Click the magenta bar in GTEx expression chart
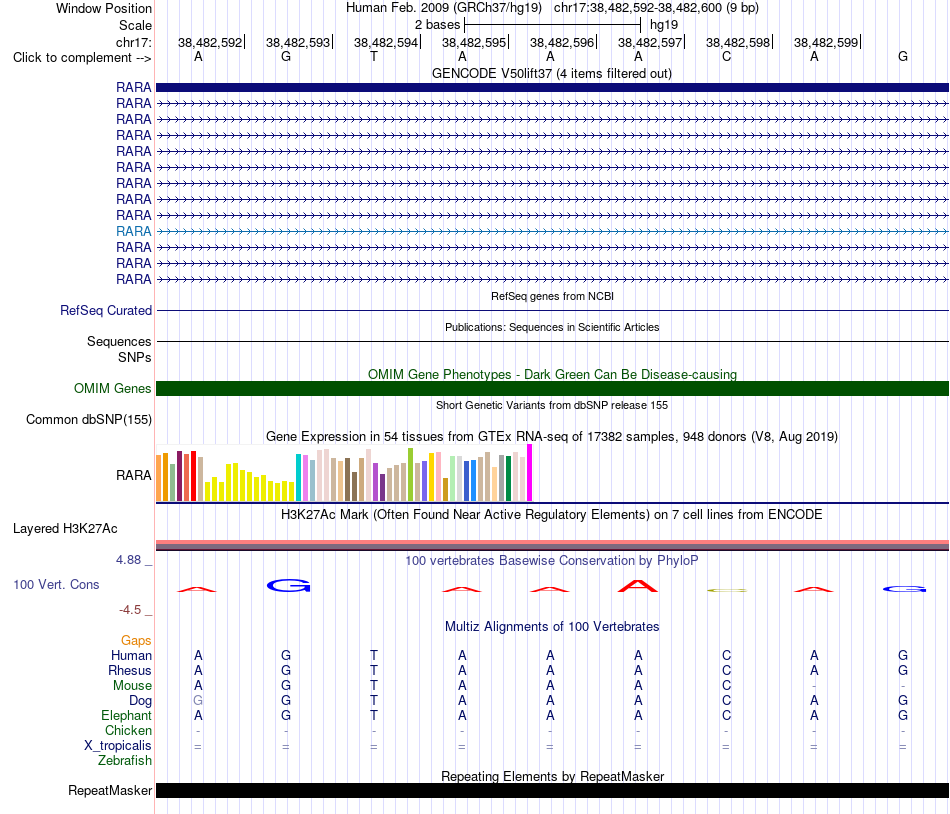The image size is (950, 814). (530, 473)
